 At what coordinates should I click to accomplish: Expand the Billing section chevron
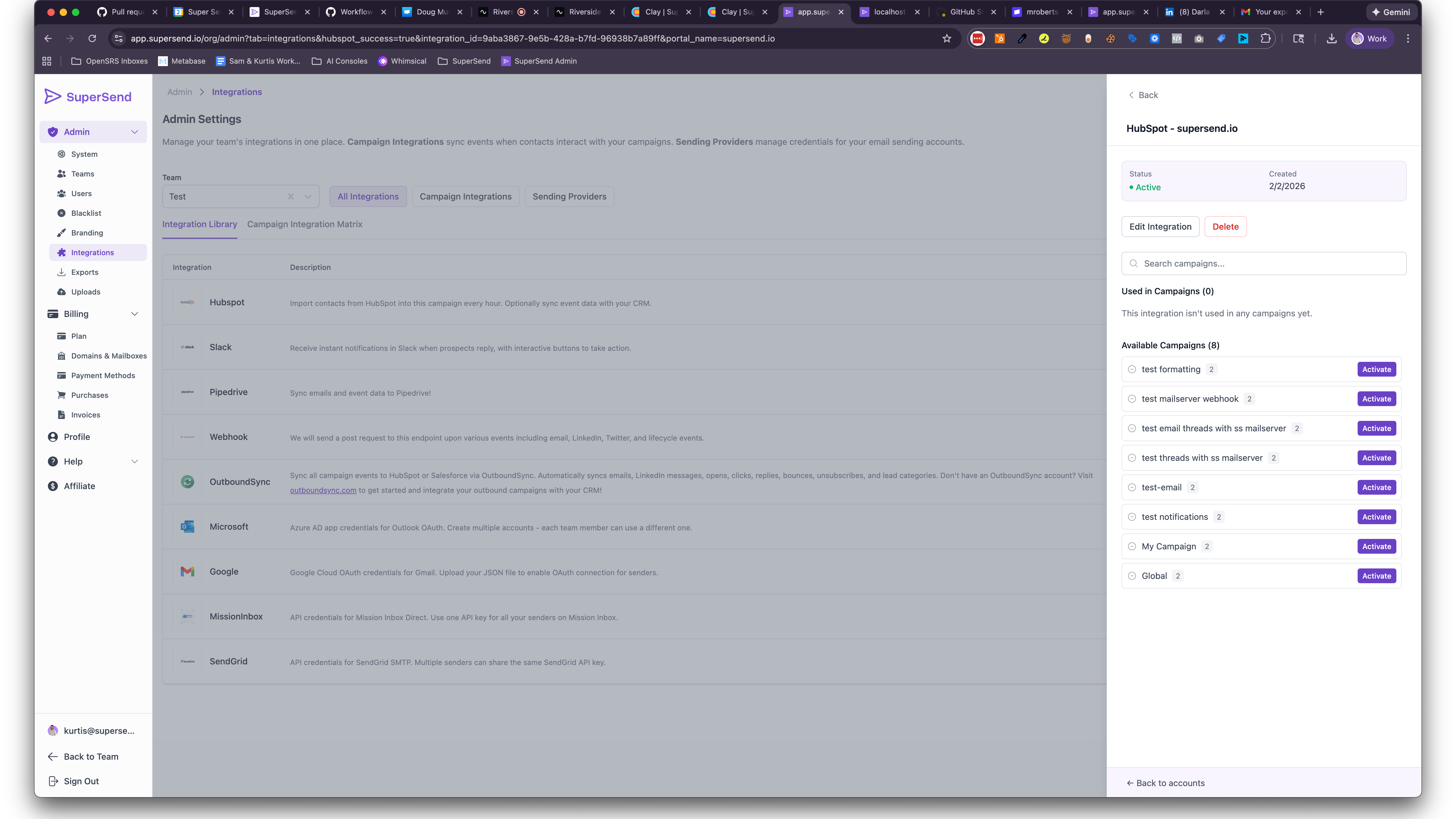[135, 314]
